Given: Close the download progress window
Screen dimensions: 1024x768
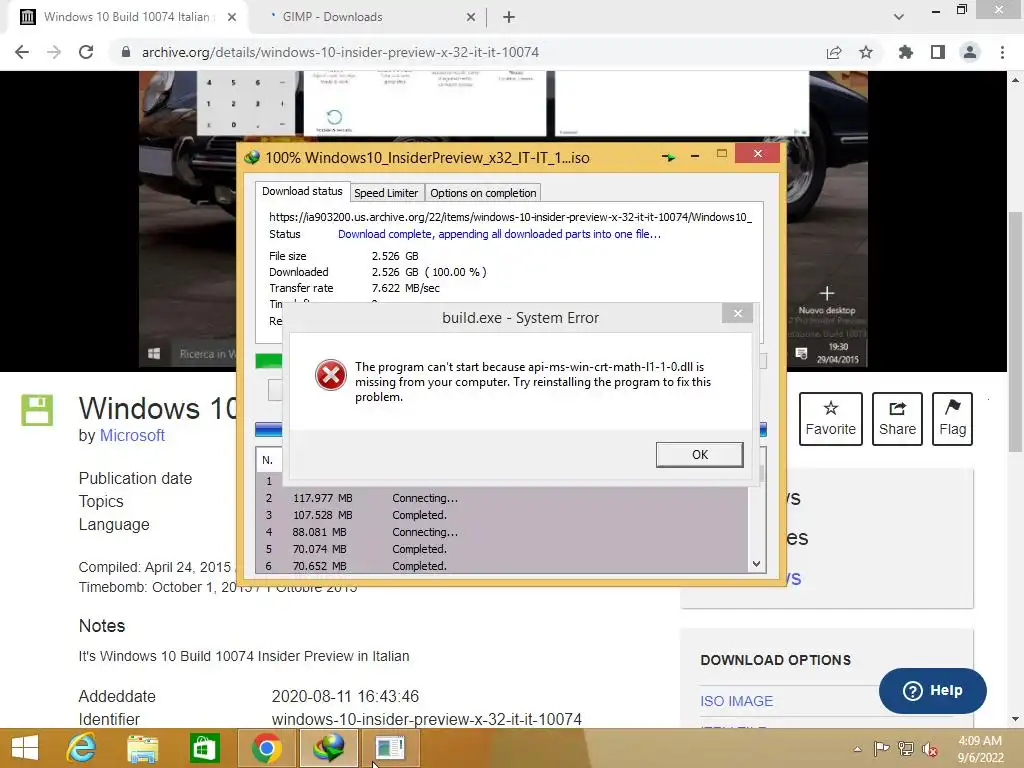Looking at the screenshot, I should (758, 153).
